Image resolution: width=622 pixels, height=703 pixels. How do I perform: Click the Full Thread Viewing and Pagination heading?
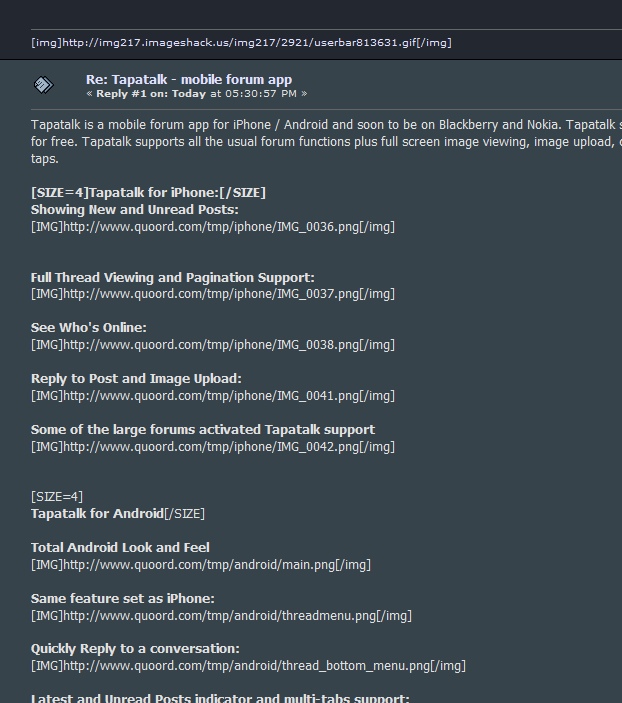[x=173, y=278]
